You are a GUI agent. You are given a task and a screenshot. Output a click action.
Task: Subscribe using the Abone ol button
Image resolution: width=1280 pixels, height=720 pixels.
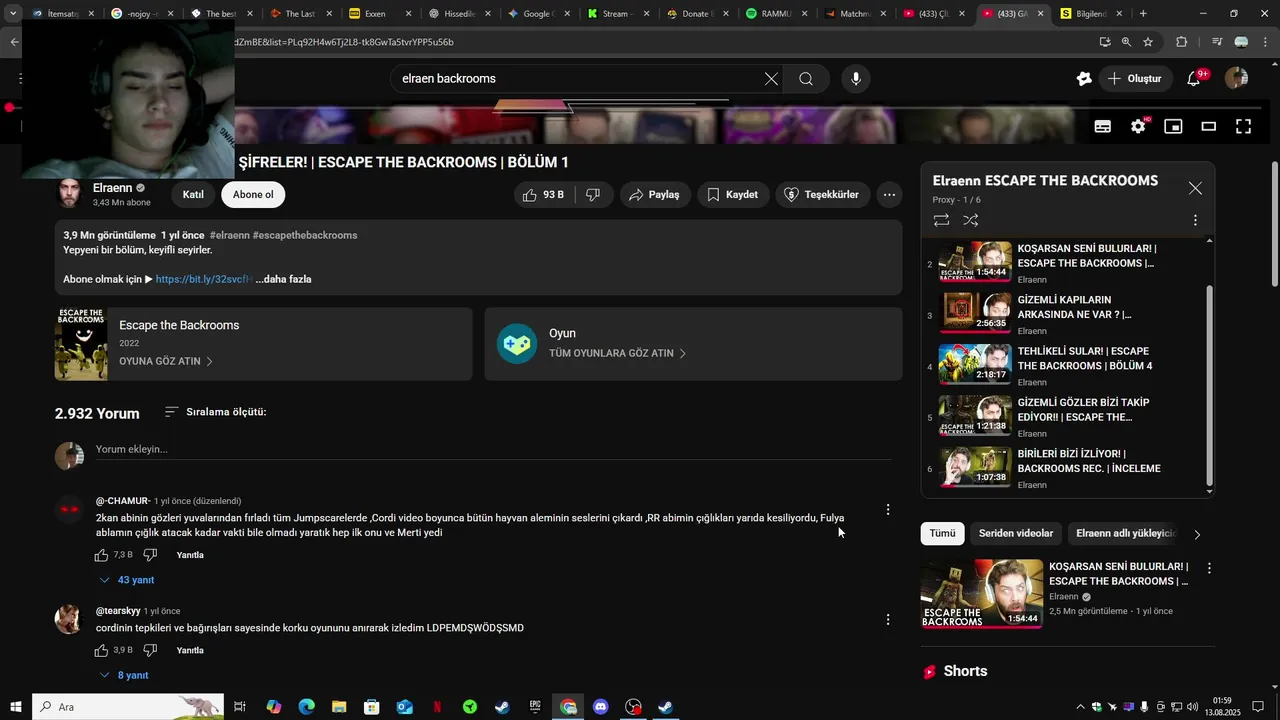tap(253, 195)
